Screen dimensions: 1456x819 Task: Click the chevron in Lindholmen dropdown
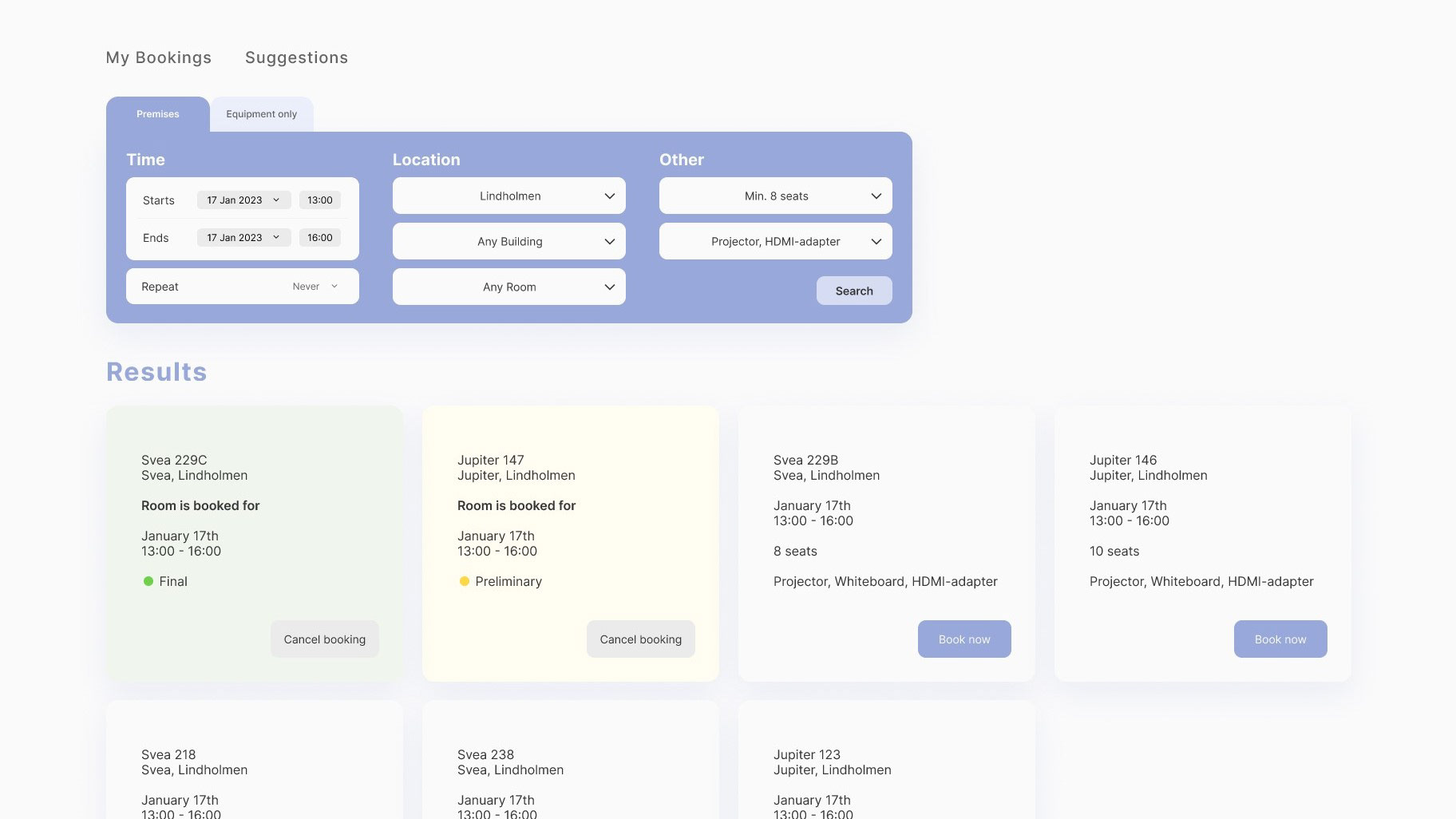click(610, 196)
